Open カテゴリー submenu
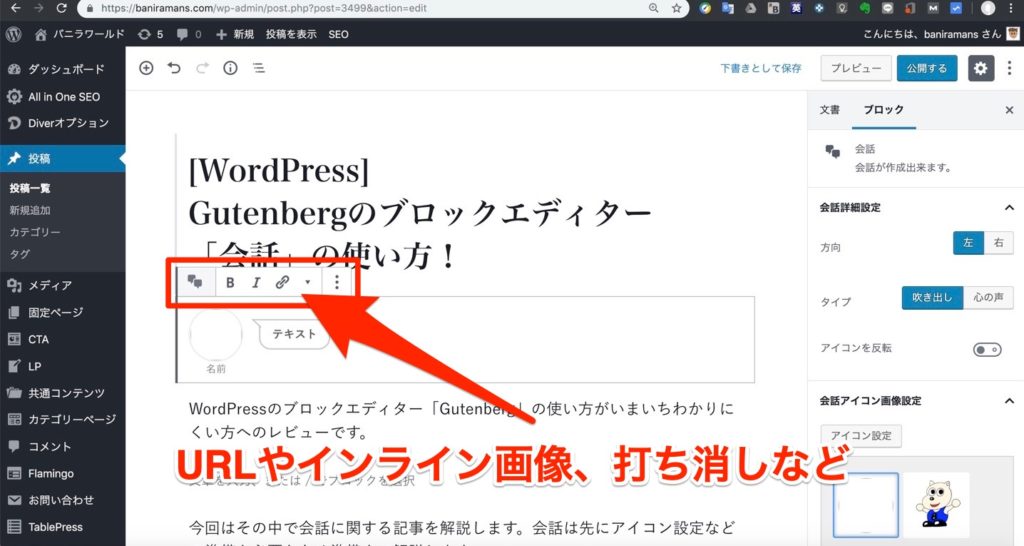The height and width of the screenshot is (546, 1024). 35,232
